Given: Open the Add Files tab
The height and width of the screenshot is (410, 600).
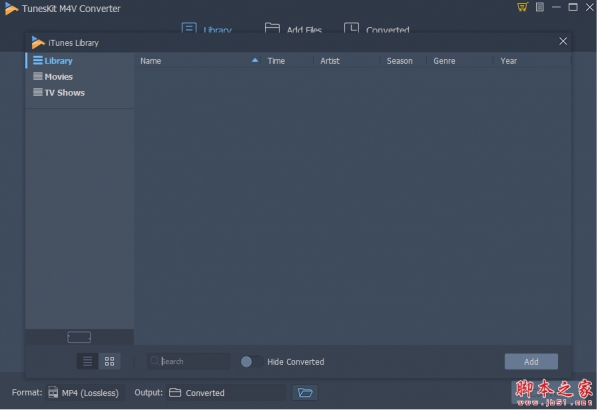Looking at the screenshot, I should (x=295, y=29).
